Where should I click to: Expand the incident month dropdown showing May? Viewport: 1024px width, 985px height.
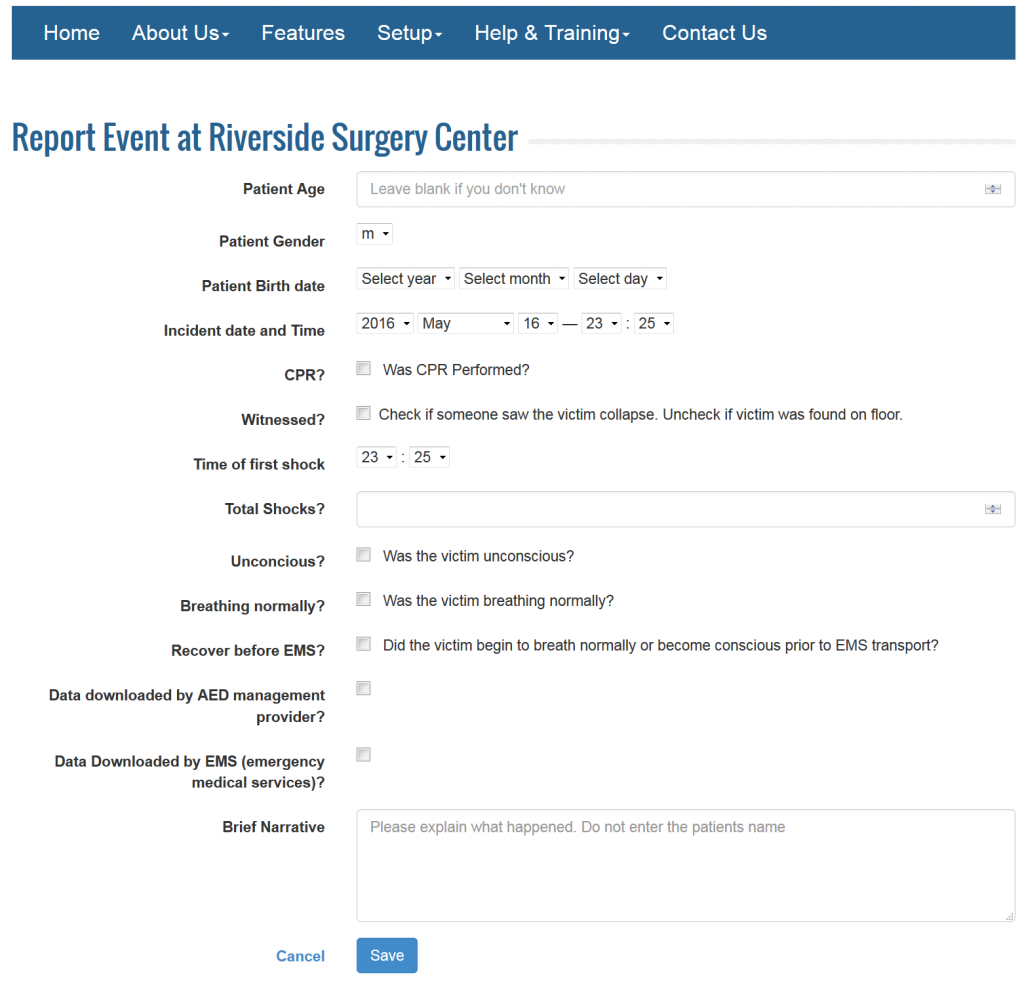coord(464,323)
